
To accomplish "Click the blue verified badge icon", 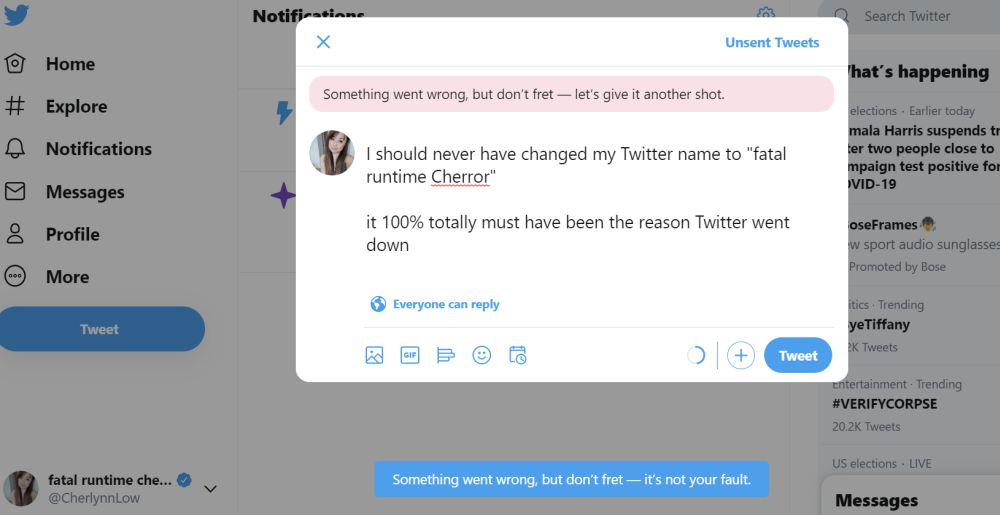I will 184,480.
